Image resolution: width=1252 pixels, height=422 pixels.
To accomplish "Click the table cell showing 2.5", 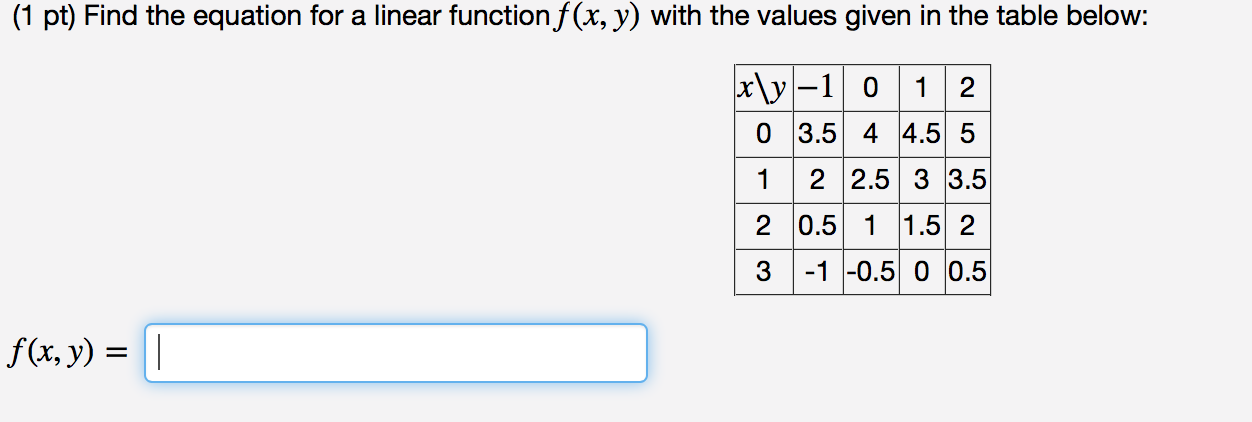I will (x=871, y=180).
